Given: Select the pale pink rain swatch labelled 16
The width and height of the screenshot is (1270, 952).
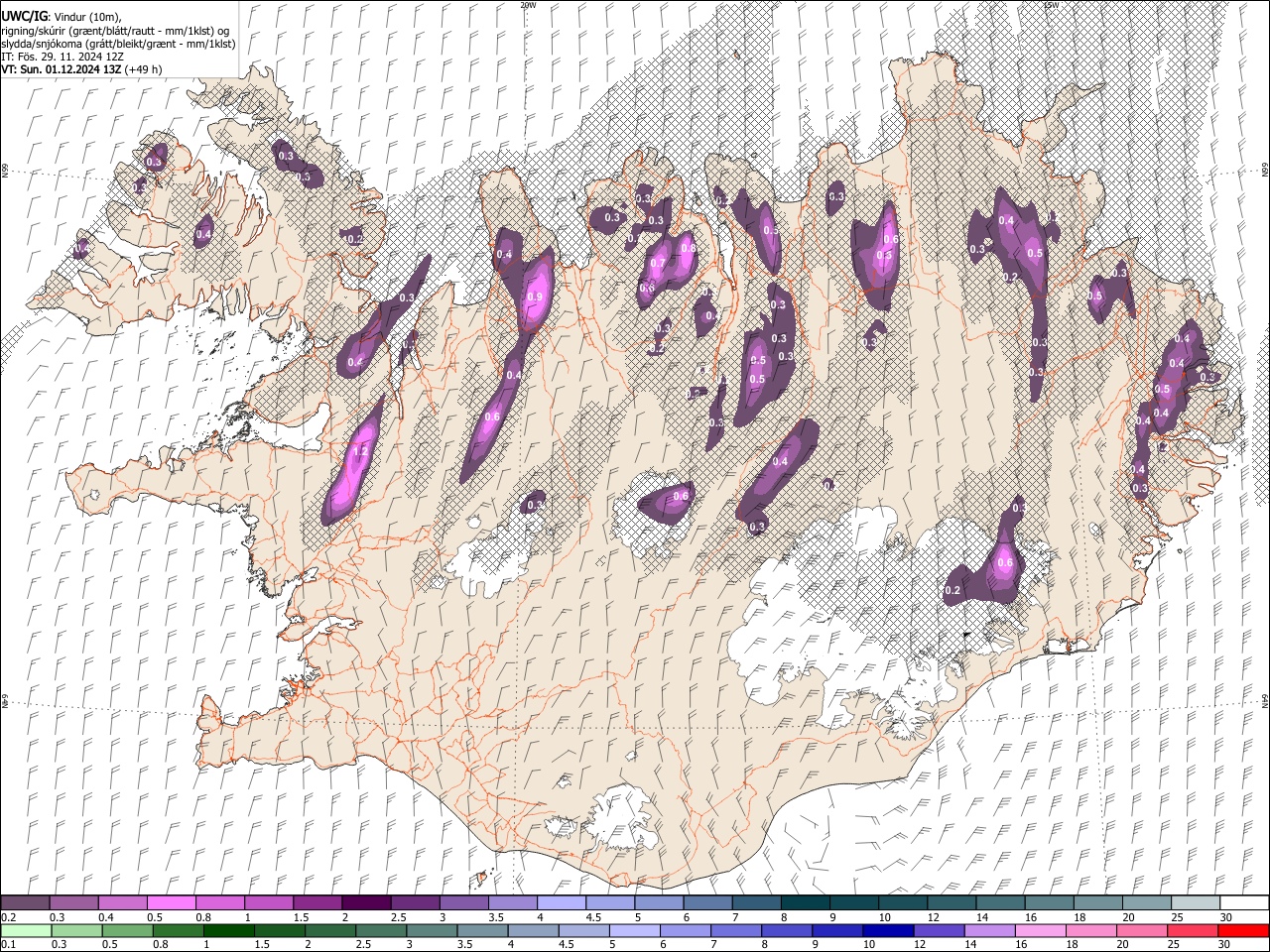Looking at the screenshot, I should click(x=1042, y=930).
